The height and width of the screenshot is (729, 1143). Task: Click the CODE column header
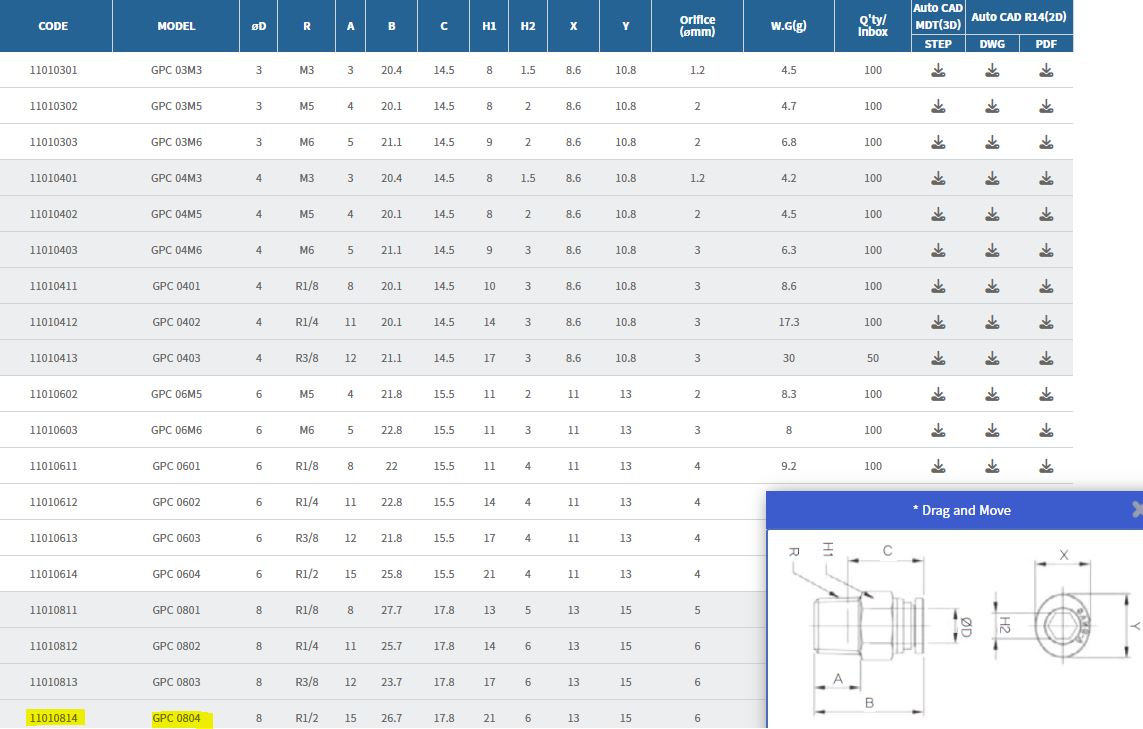click(53, 26)
